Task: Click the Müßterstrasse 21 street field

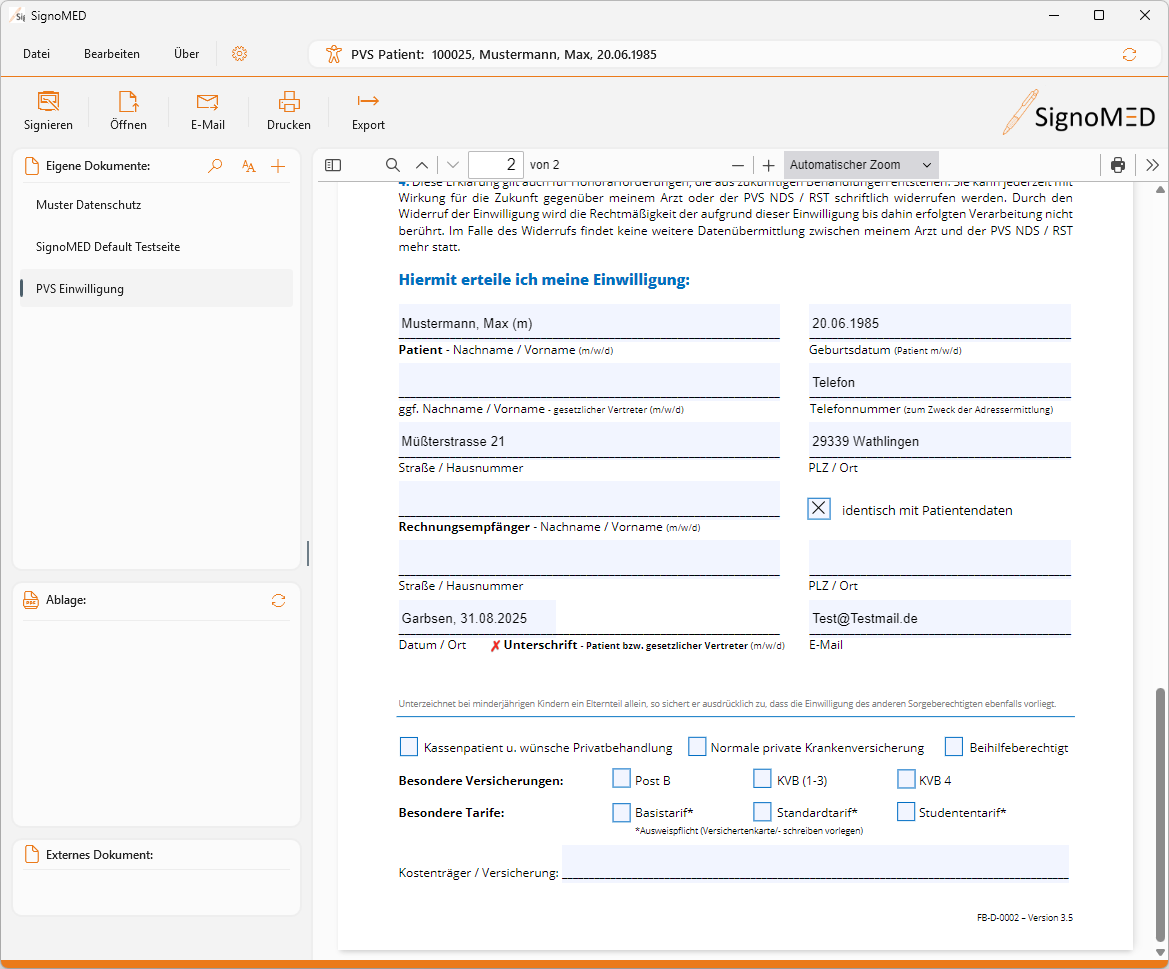Action: pos(589,440)
